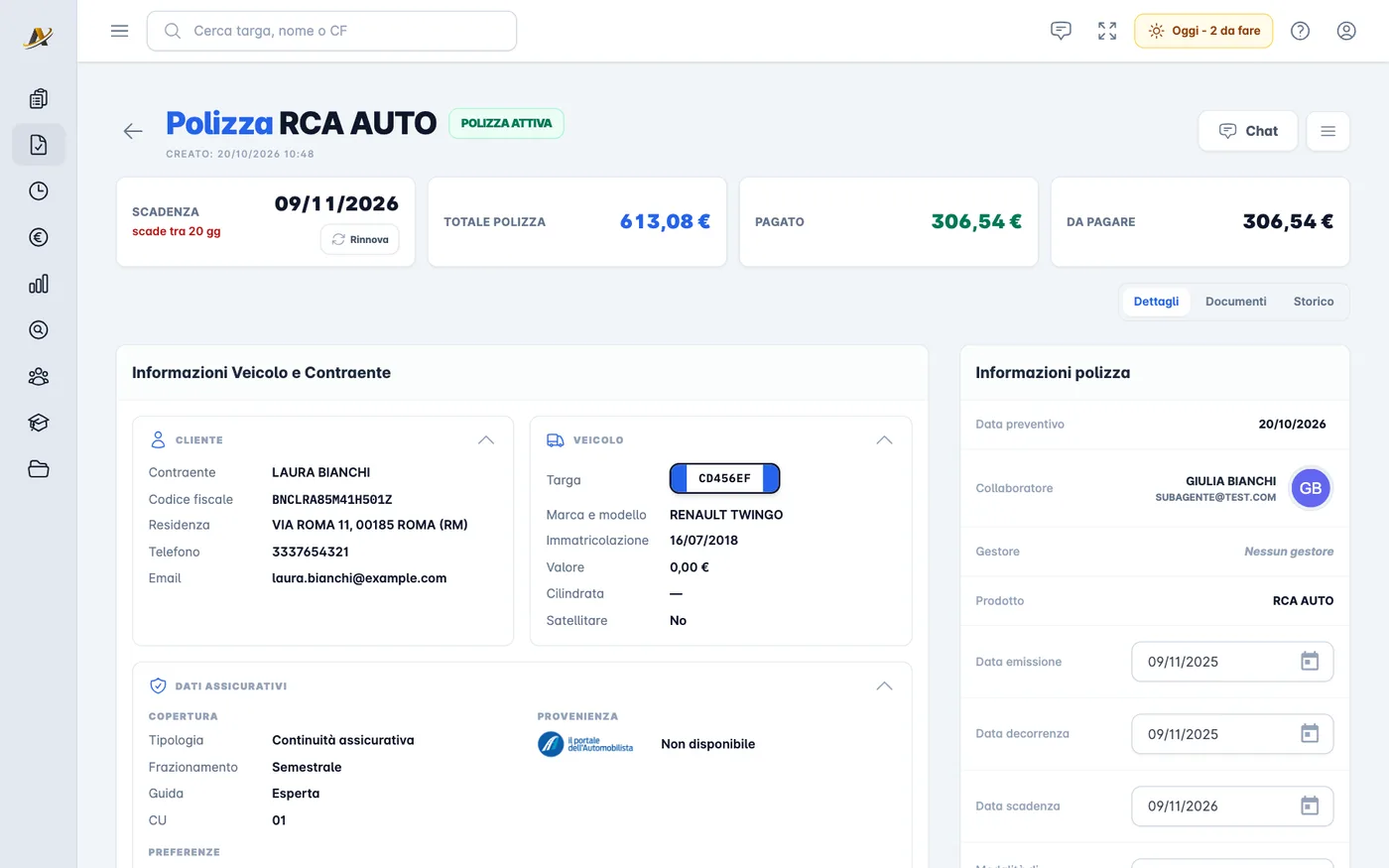This screenshot has height=868, width=1389.
Task: Open the magnifier search sidebar icon
Action: (39, 330)
